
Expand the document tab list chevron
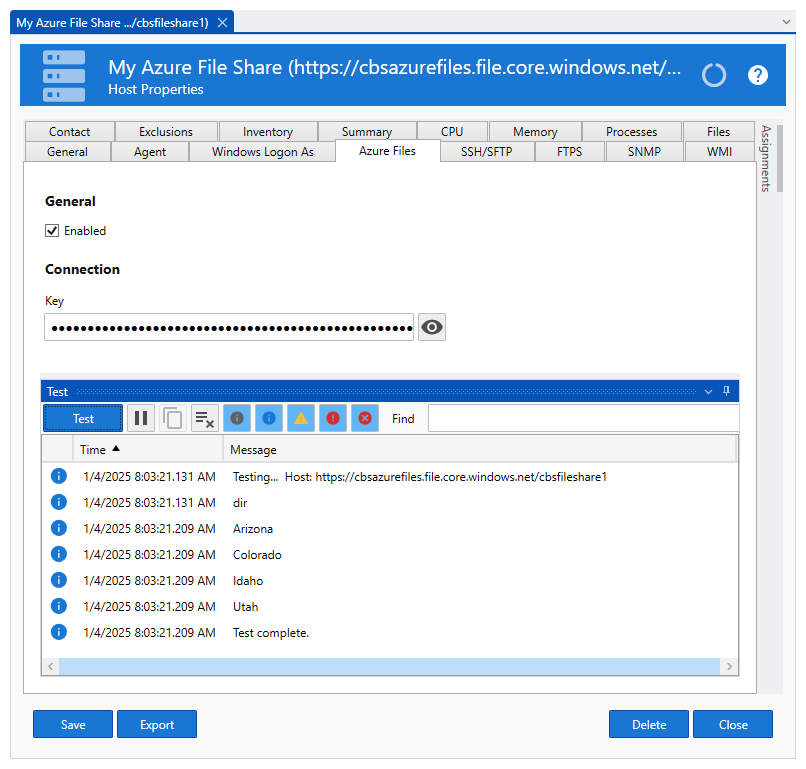tap(786, 21)
